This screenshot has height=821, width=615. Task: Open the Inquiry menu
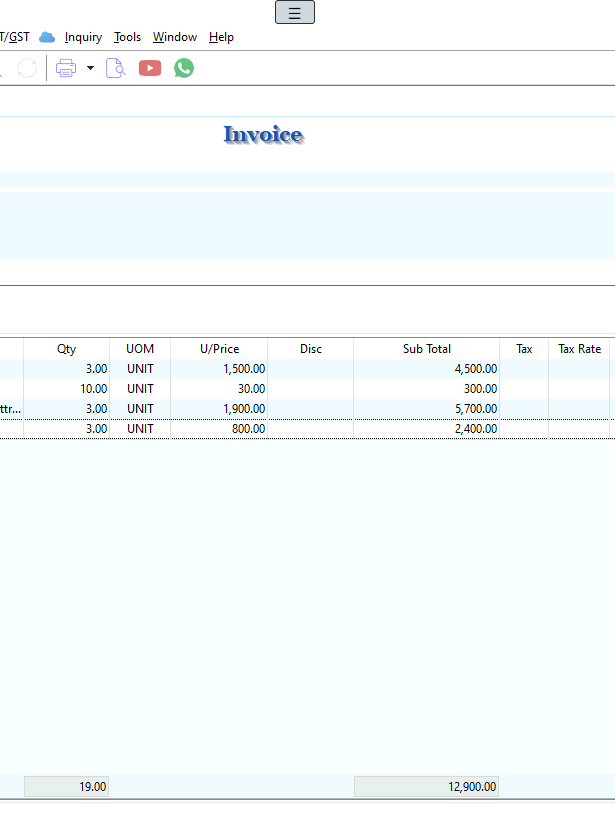tap(83, 37)
